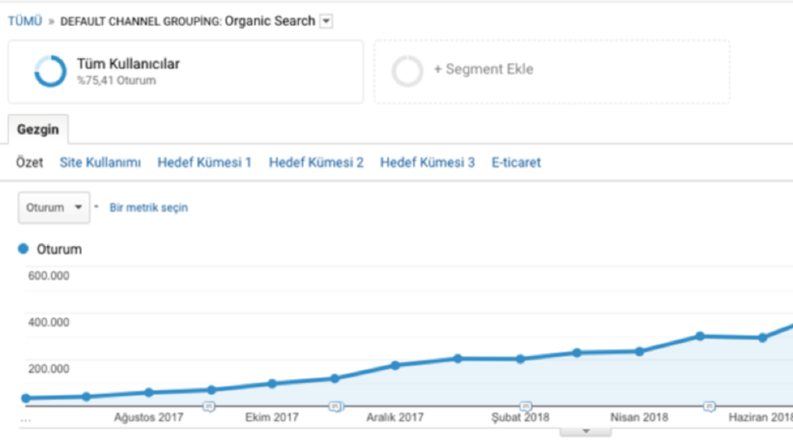Viewport: 793px width, 446px height.
Task: Click Bir metrik seçin link
Action: [x=149, y=207]
